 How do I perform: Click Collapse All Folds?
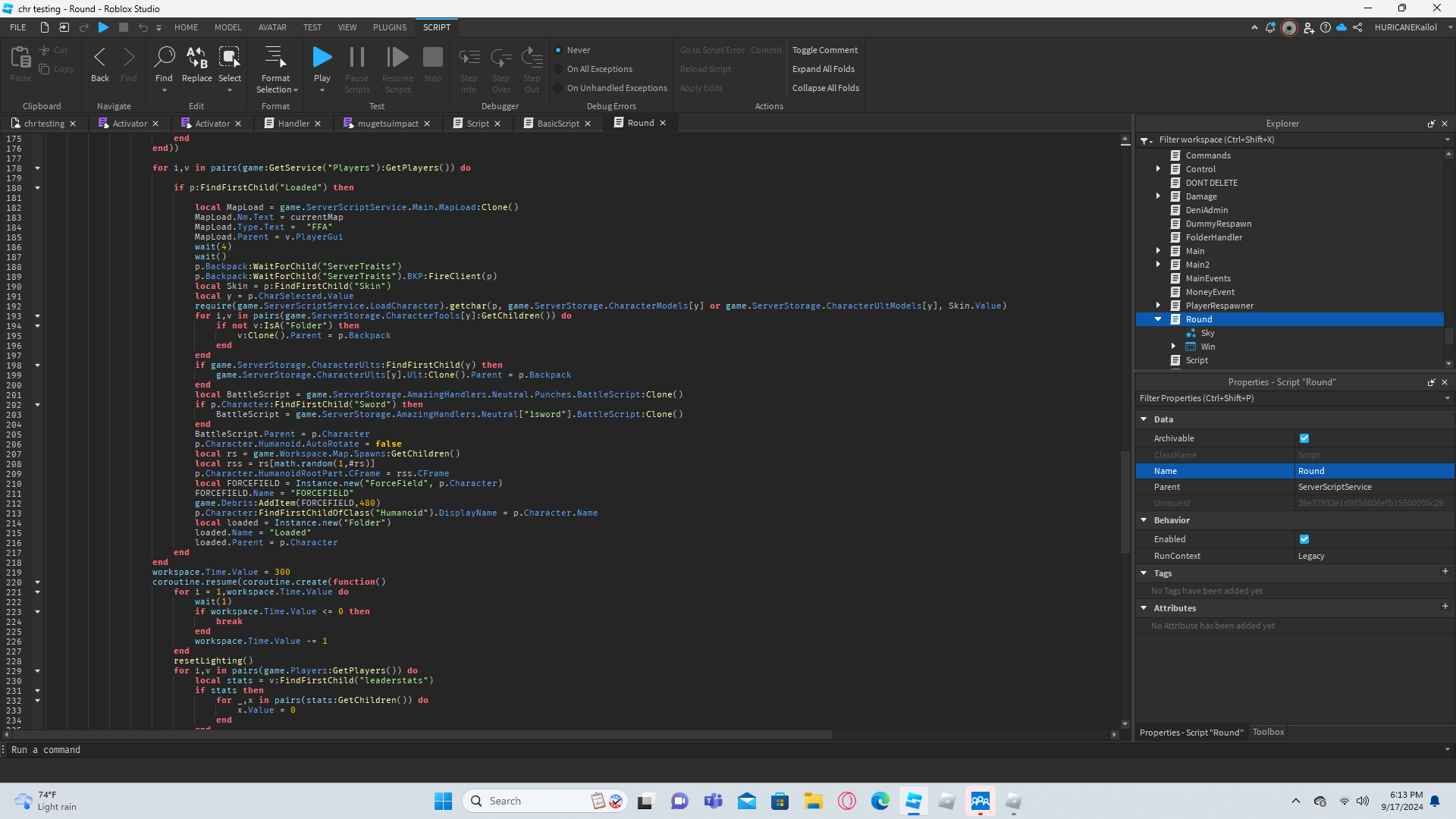tap(826, 88)
